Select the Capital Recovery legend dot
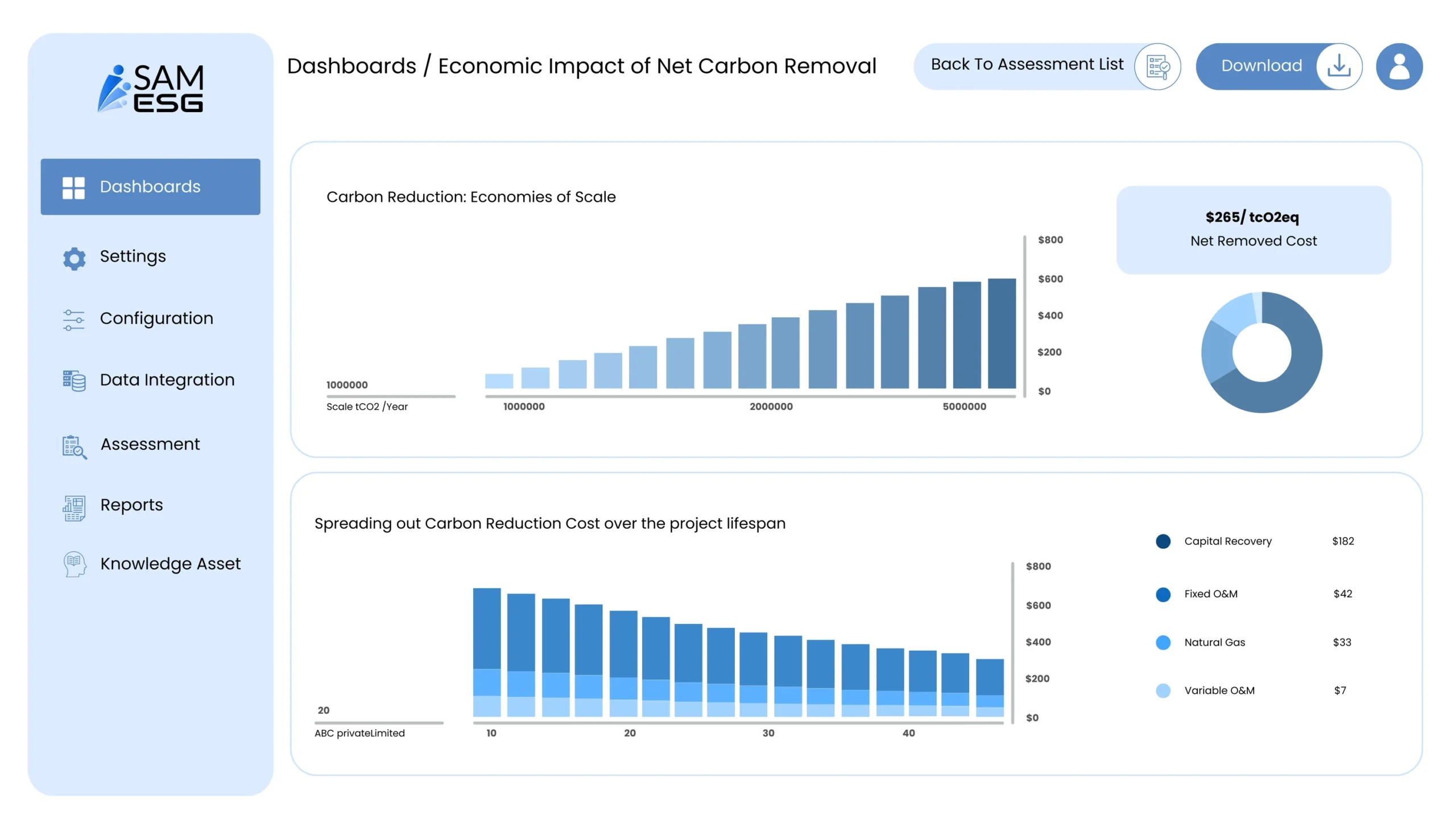This screenshot has width=1456, height=819. [1163, 541]
